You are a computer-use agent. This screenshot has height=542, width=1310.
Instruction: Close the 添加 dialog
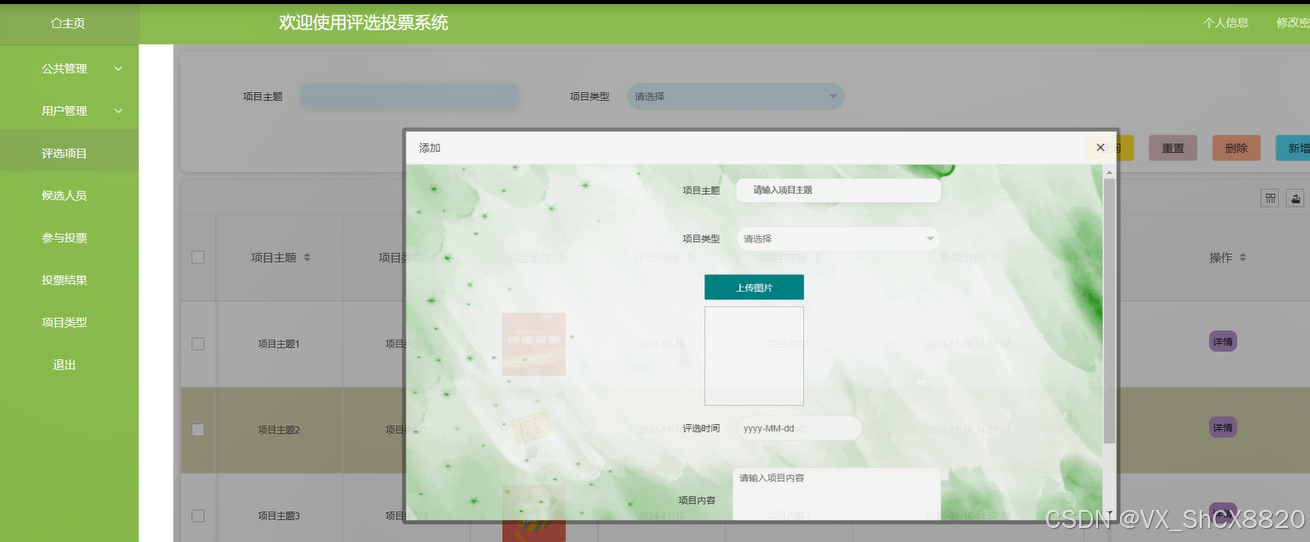tap(1100, 147)
